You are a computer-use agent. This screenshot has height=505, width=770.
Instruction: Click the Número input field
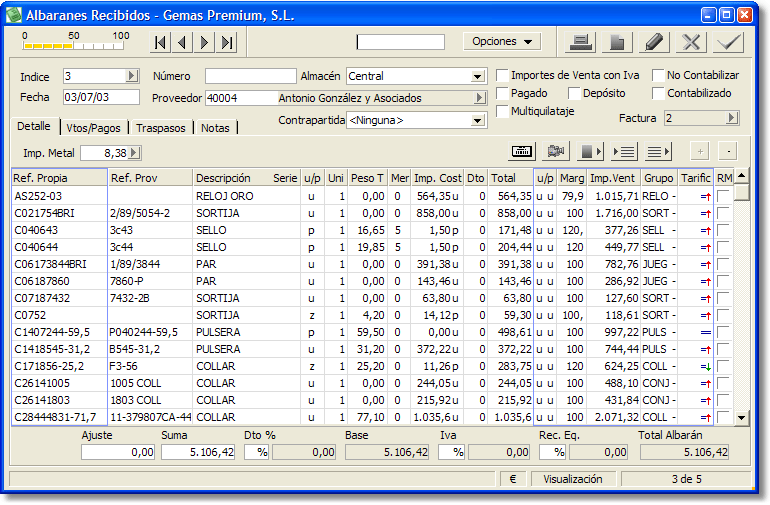[250, 77]
